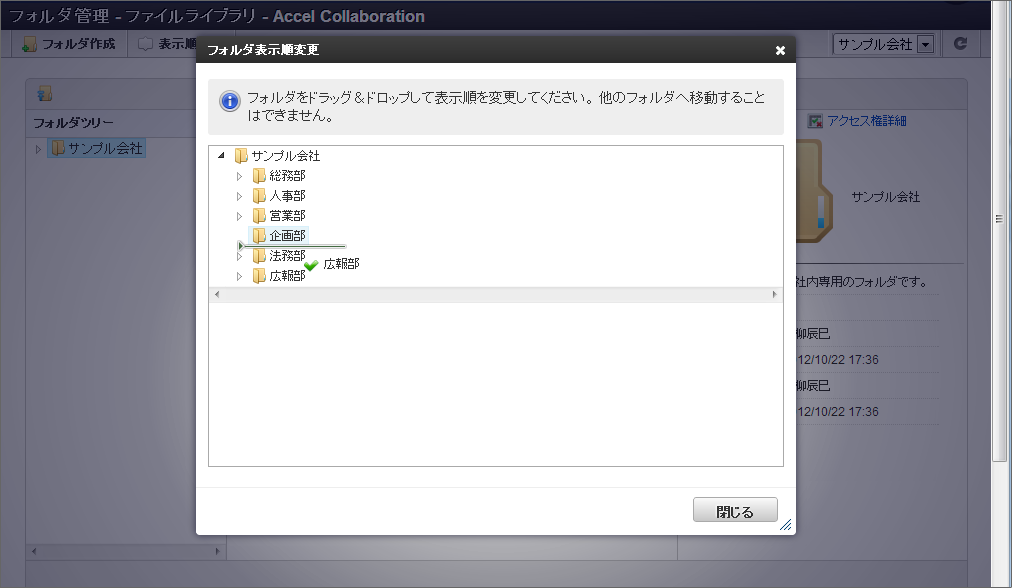The height and width of the screenshot is (588, 1012).
Task: Expand the 人事部 folder node
Action: 239,196
